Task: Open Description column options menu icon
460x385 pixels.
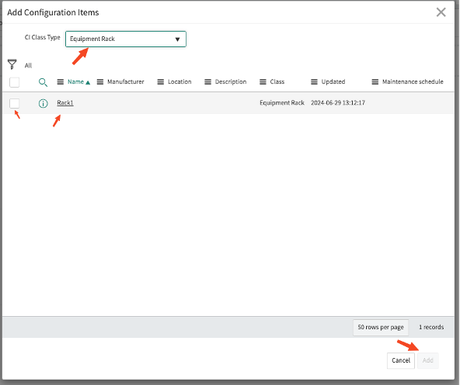Action: click(x=208, y=82)
